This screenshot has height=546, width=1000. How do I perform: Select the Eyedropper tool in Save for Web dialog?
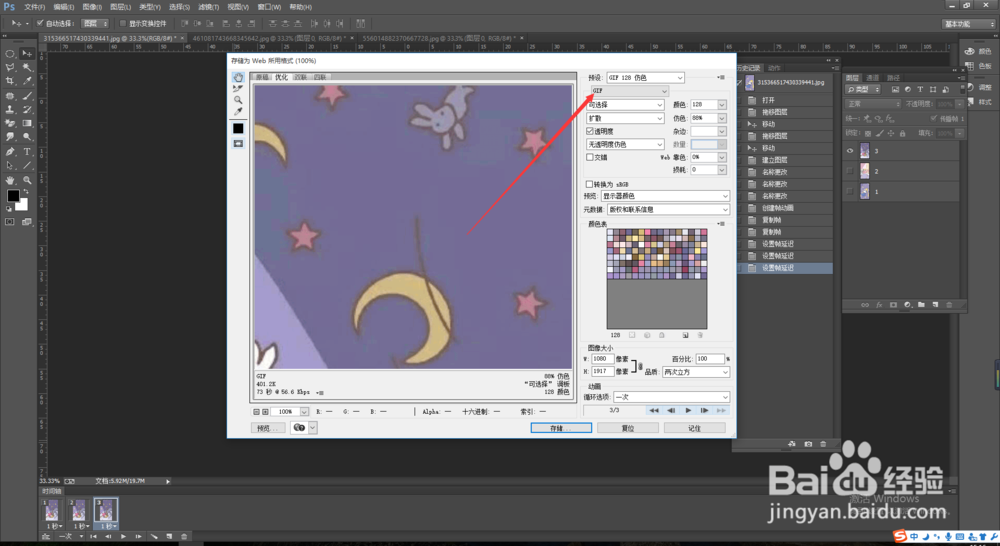coord(238,112)
